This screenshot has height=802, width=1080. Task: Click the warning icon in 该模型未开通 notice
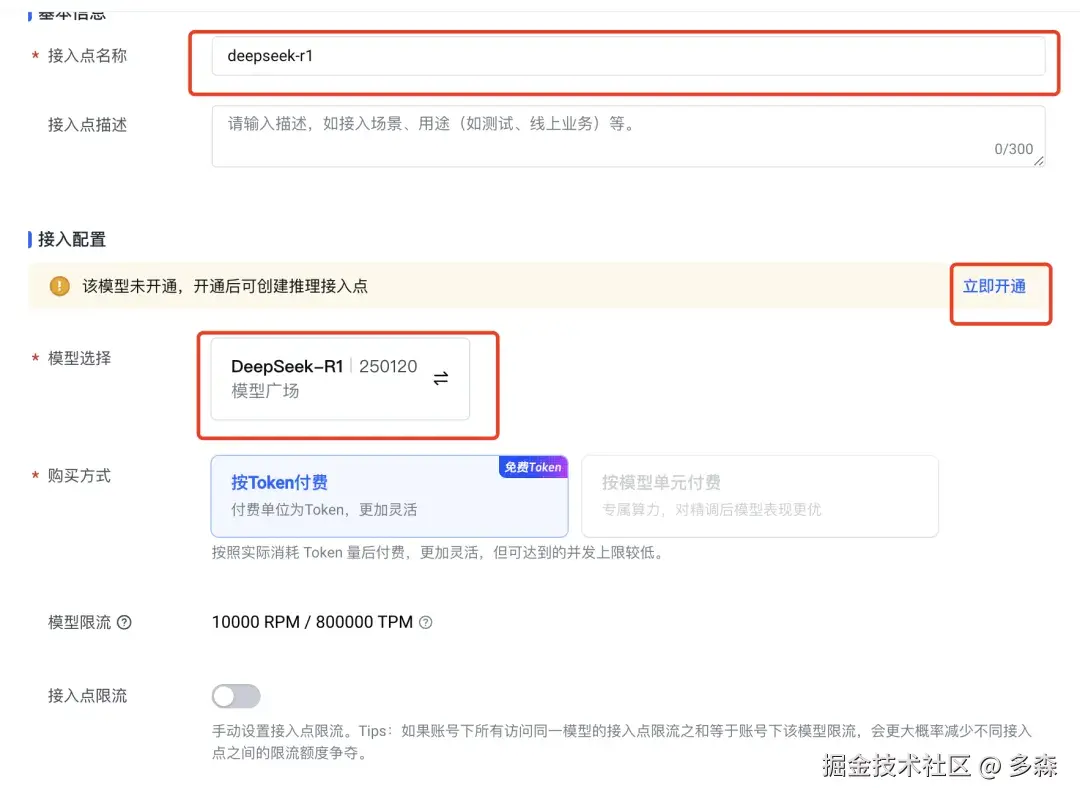click(x=60, y=286)
